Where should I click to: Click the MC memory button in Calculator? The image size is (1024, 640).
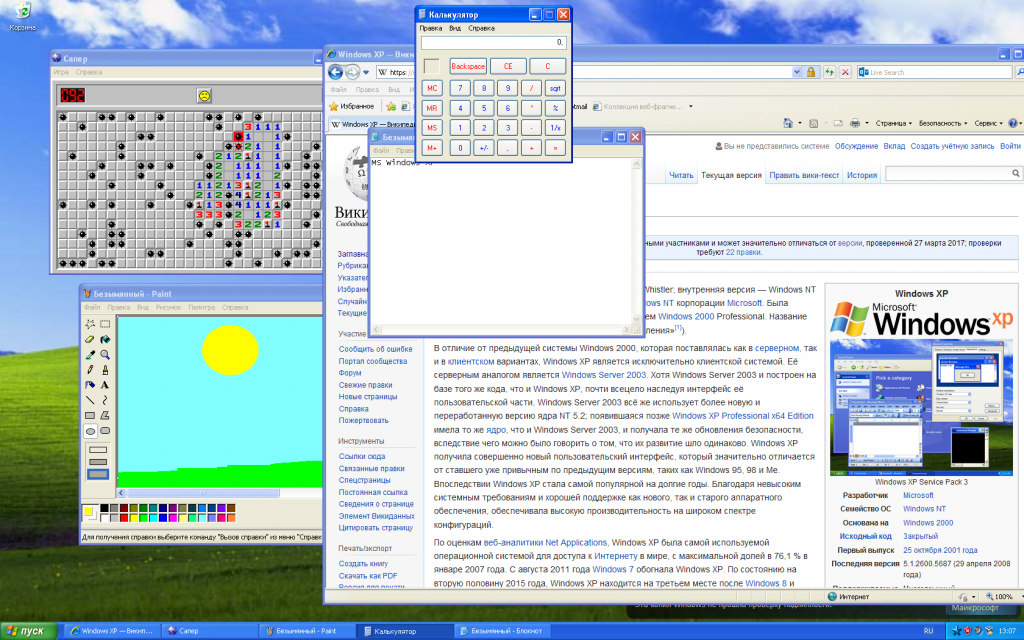coord(432,88)
